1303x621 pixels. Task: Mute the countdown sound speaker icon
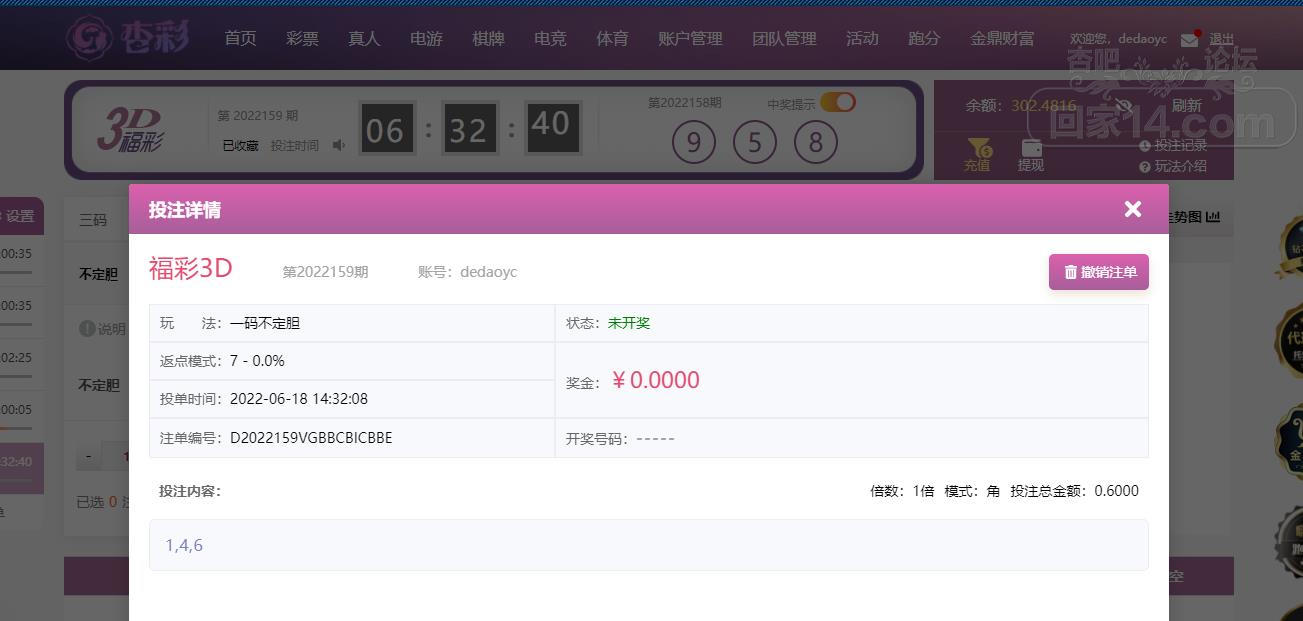339,146
